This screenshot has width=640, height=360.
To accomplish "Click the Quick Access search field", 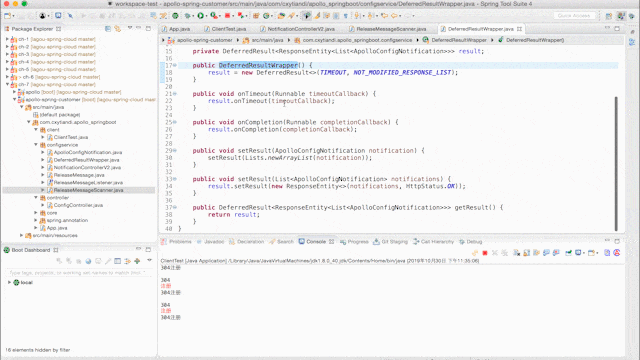I will pyautogui.click(x=574, y=16).
